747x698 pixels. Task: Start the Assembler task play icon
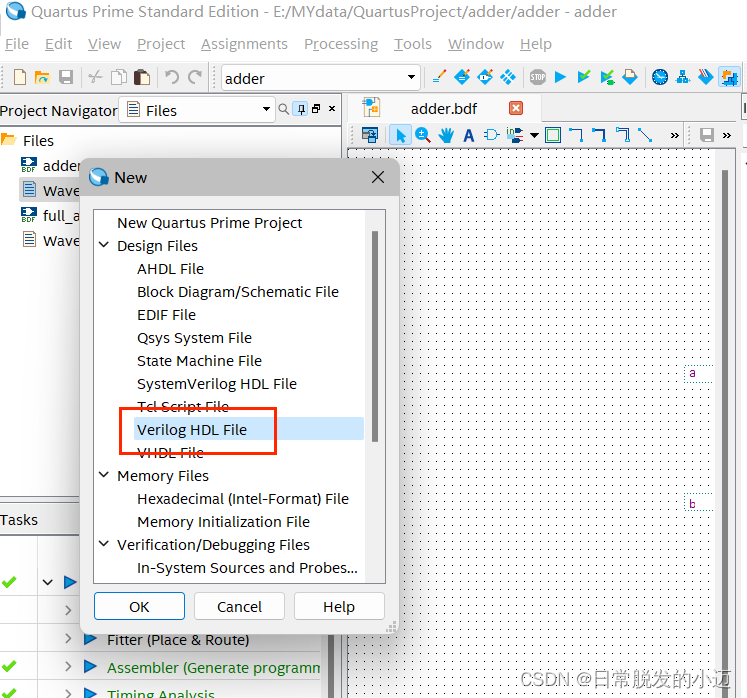(90, 666)
